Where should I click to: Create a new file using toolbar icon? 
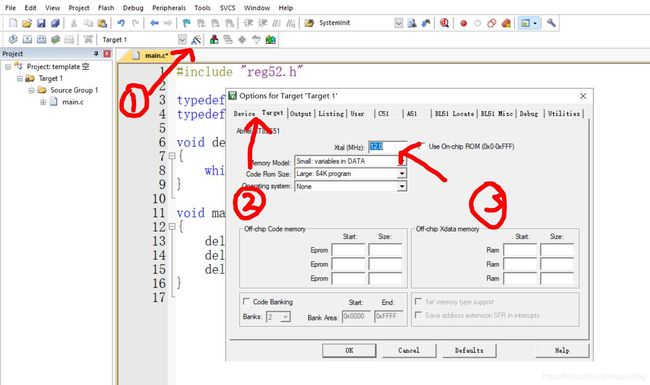click(x=13, y=23)
